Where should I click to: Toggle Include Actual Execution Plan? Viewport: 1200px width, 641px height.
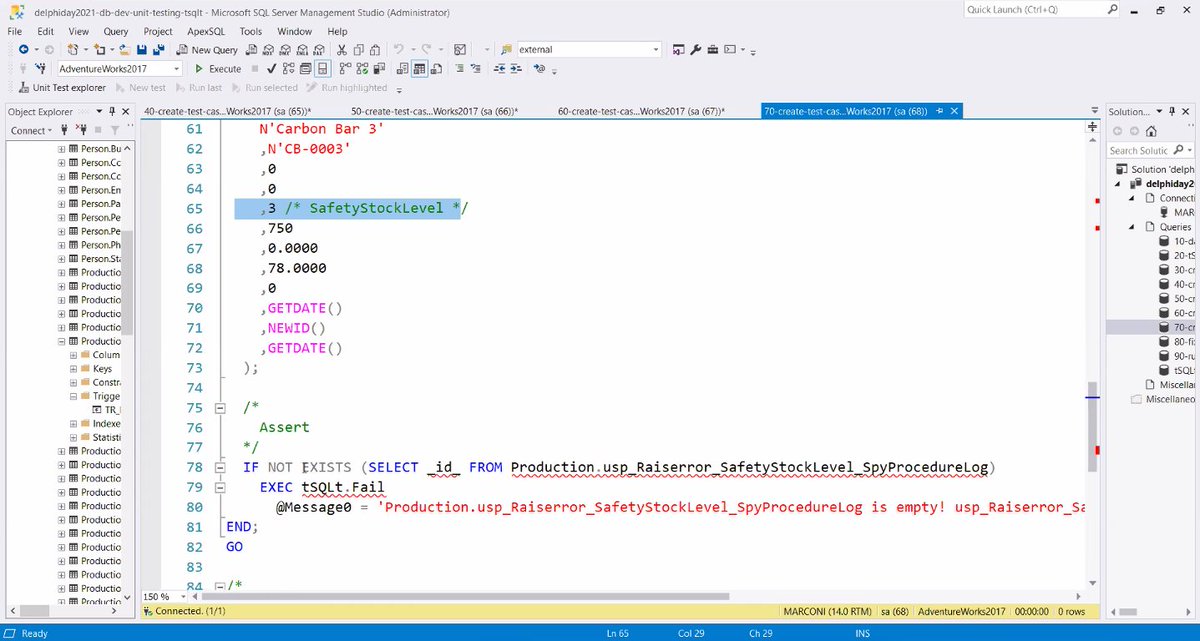[345, 69]
